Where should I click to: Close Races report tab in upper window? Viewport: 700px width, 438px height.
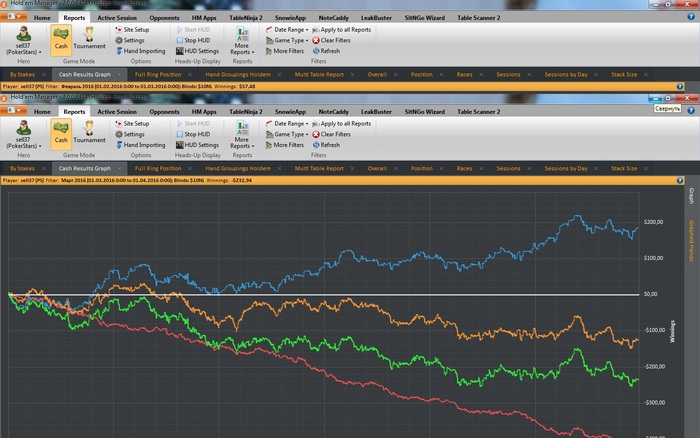coord(481,75)
